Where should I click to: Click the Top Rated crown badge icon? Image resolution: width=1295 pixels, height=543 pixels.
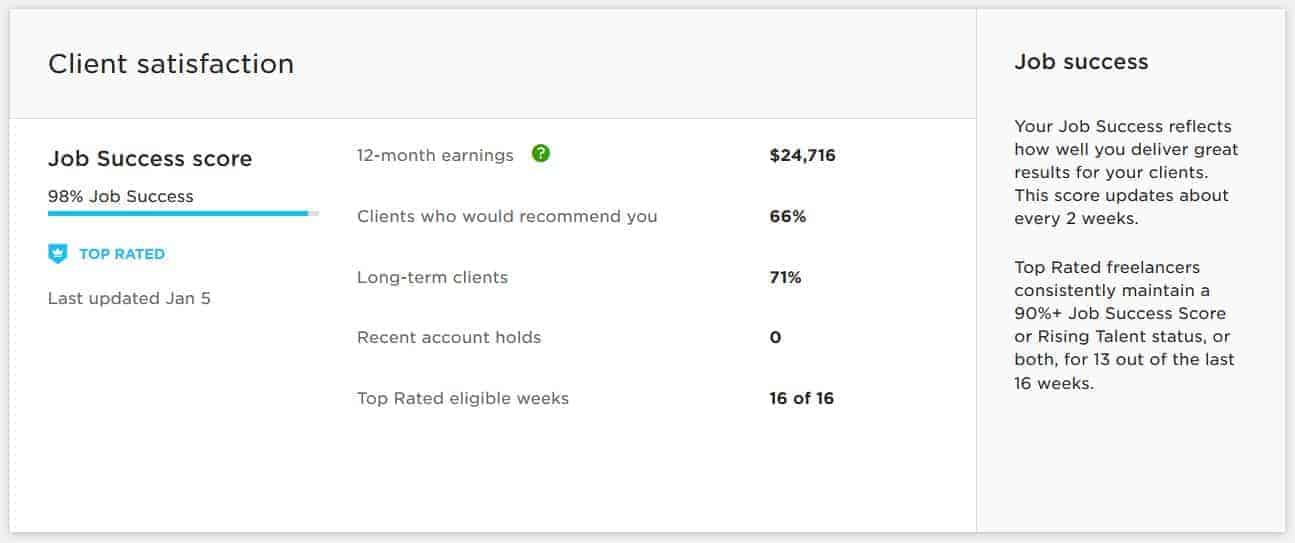(x=57, y=254)
